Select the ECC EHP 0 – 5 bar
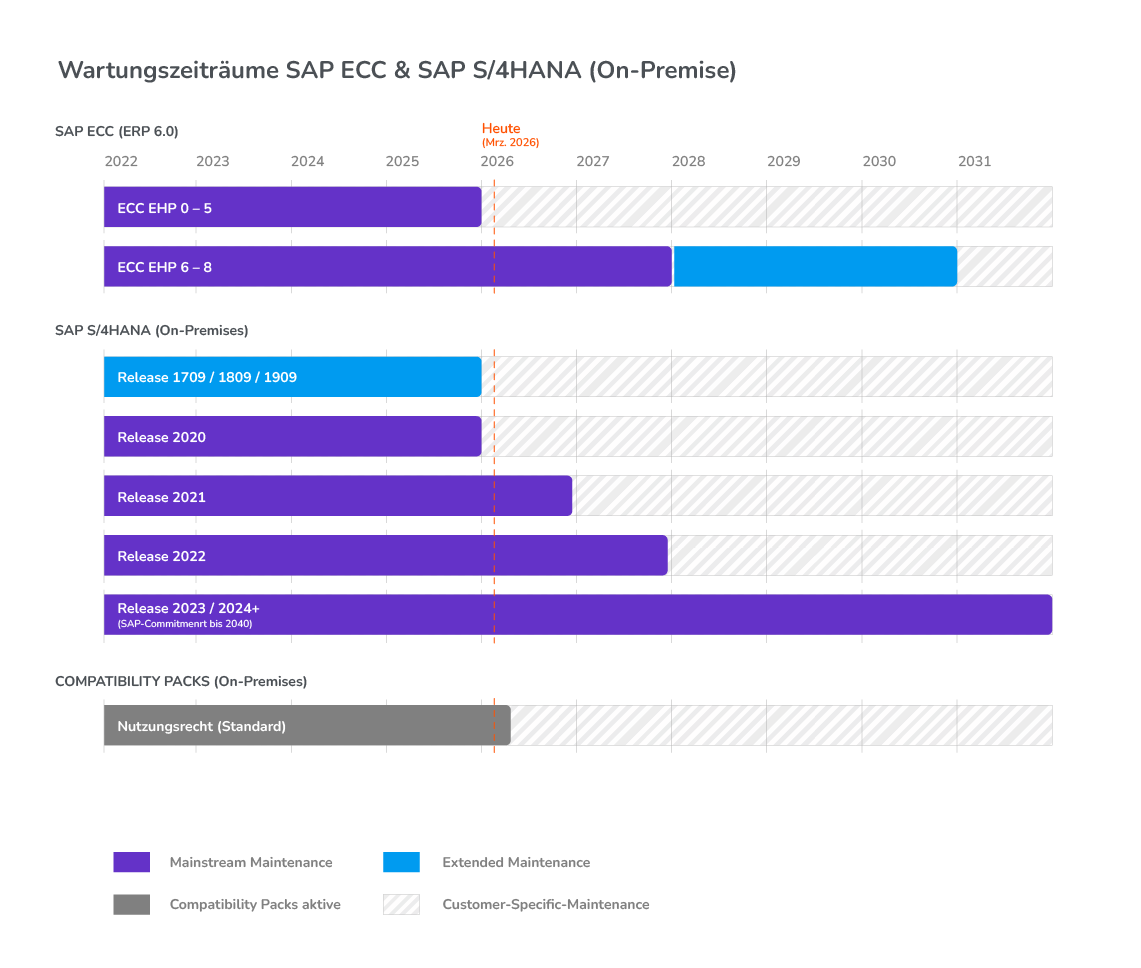Image resolution: width=1141 pixels, height=968 pixels. pos(292,207)
